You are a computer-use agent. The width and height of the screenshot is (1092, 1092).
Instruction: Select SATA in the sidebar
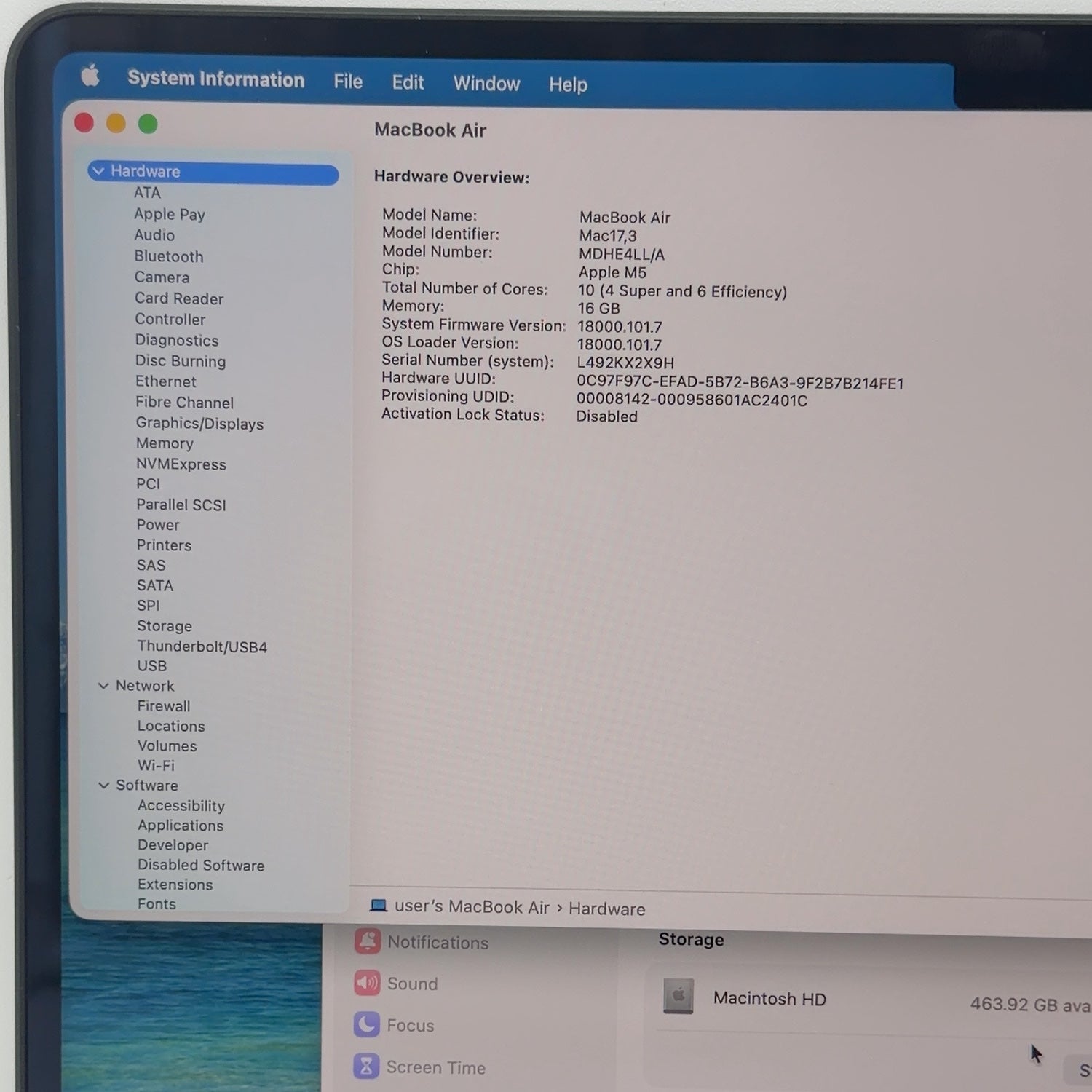[155, 586]
